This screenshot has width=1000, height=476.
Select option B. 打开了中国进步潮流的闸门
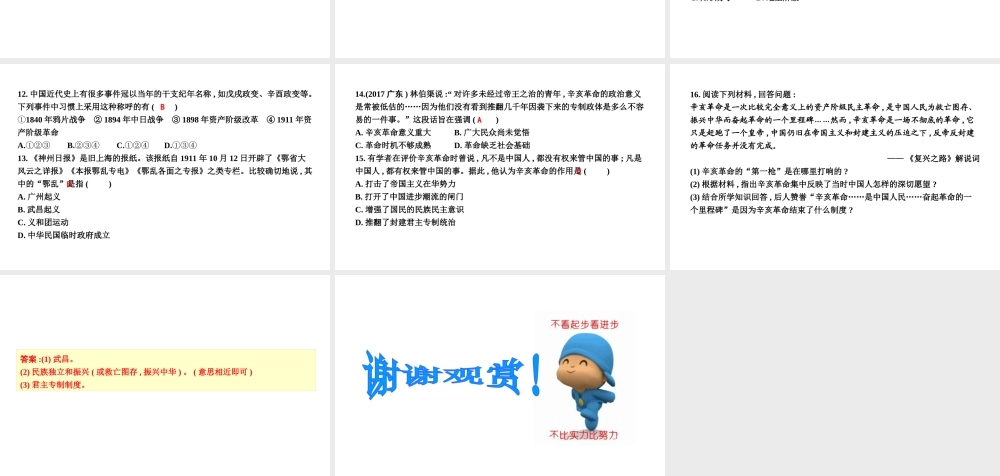(409, 197)
